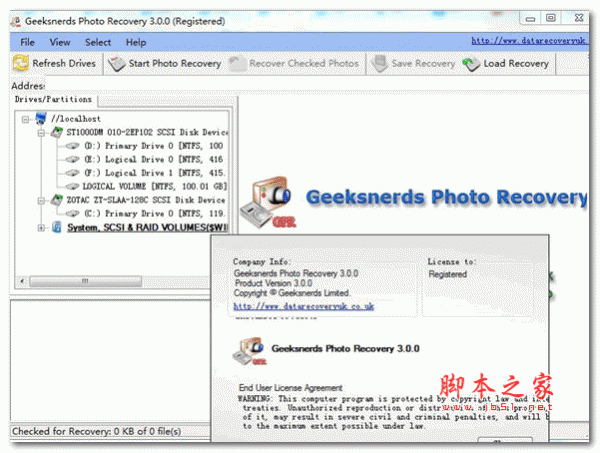Screen dimensions: 600x453
Task: Click the 'License to:' label
Action: [452, 262]
